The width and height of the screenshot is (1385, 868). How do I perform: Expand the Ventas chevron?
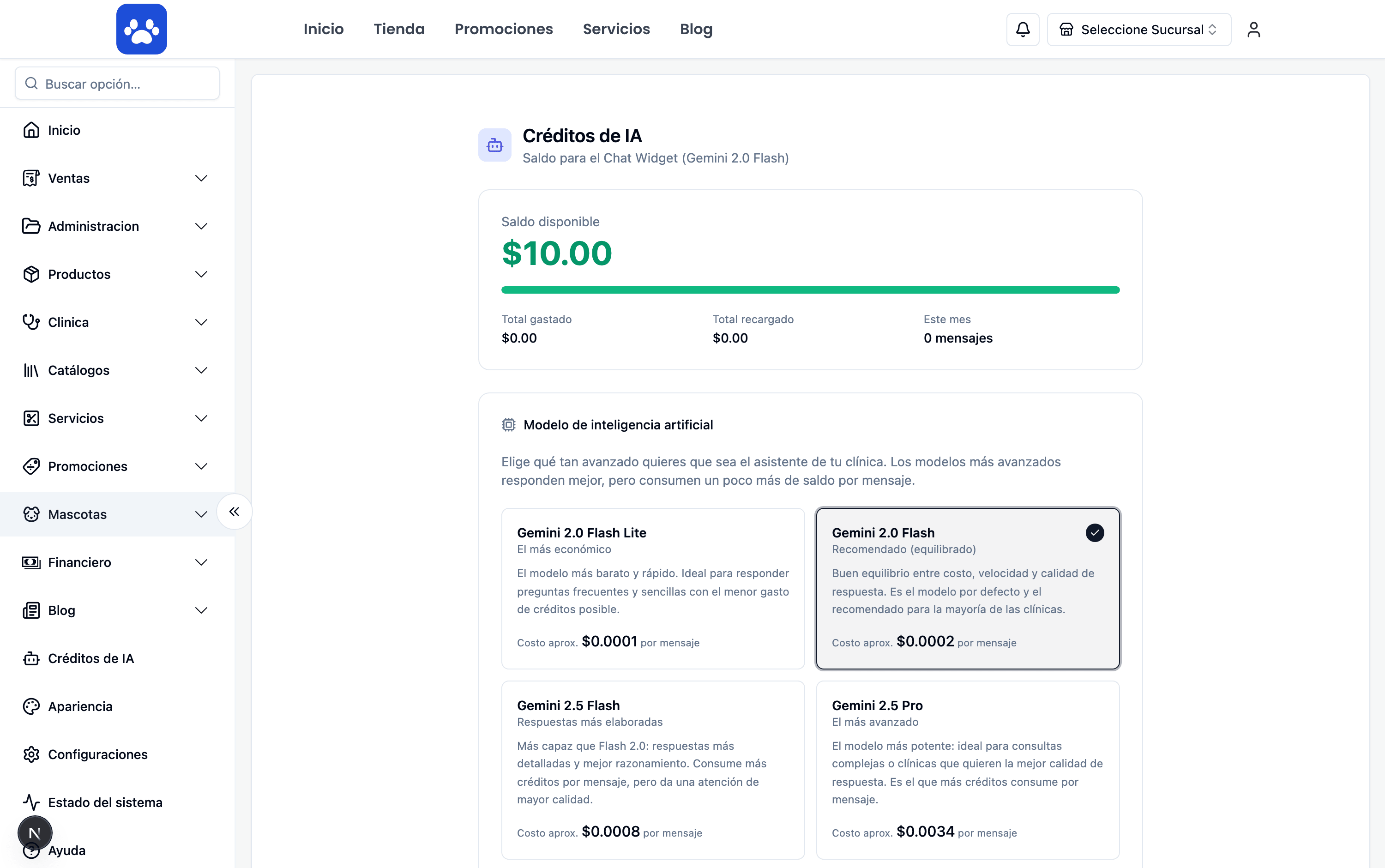[x=201, y=179]
